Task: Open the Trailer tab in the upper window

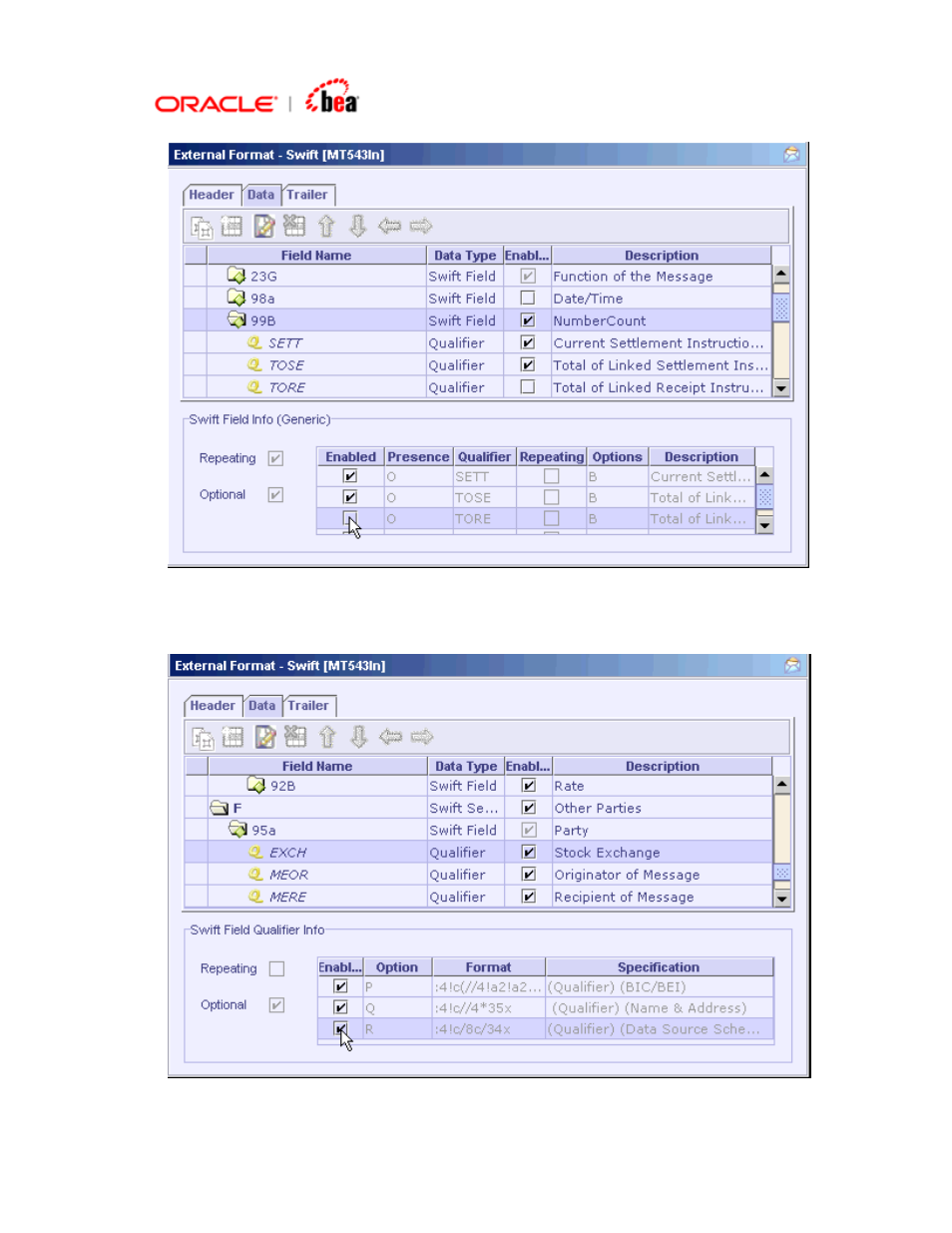Action: point(307,196)
